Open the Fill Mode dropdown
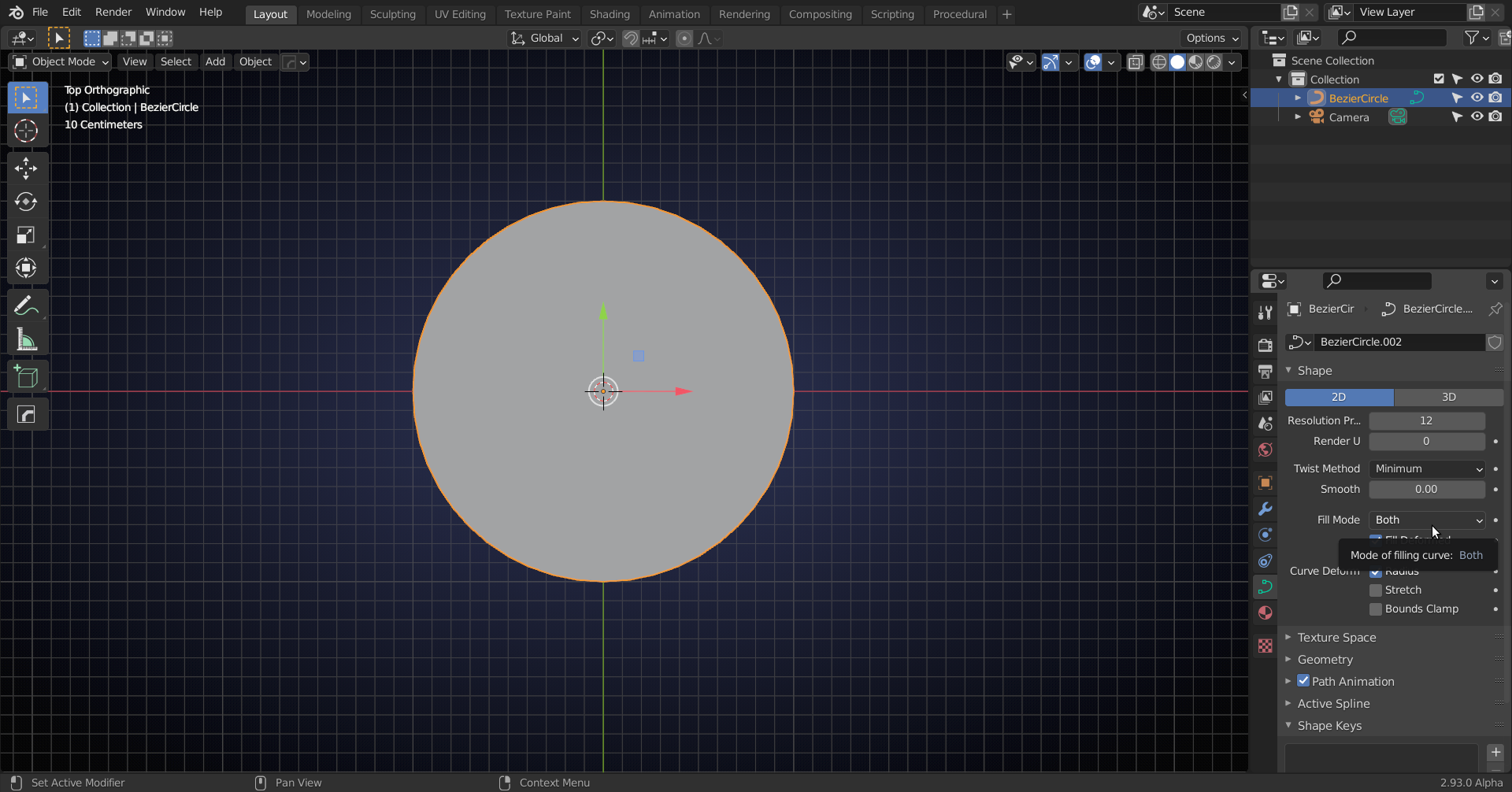This screenshot has width=1512, height=792. (1427, 520)
